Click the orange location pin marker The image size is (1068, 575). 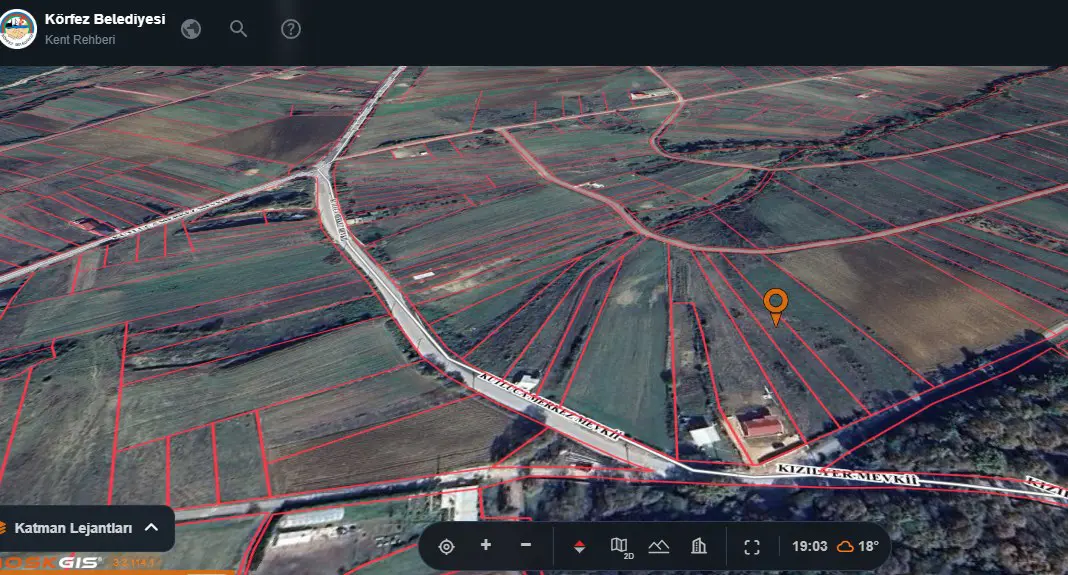click(776, 307)
